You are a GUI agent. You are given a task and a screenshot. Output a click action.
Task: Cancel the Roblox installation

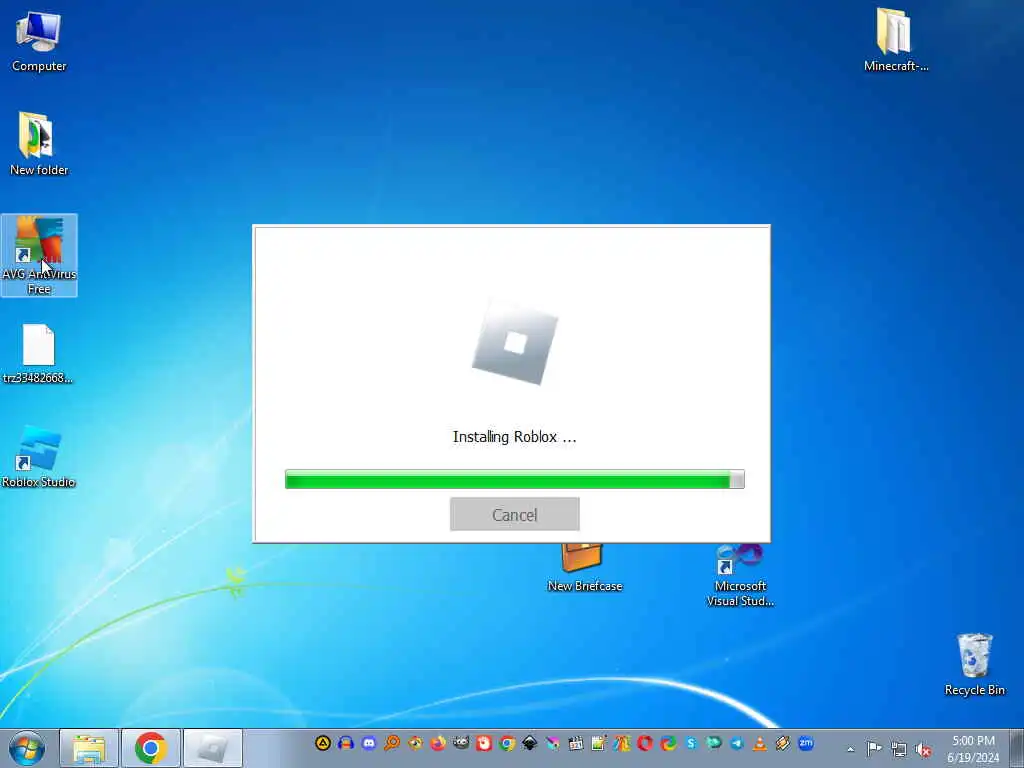tap(515, 514)
